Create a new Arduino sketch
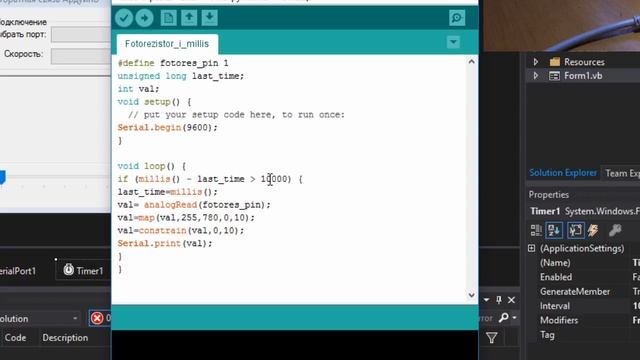This screenshot has width=640, height=360. pos(168,18)
